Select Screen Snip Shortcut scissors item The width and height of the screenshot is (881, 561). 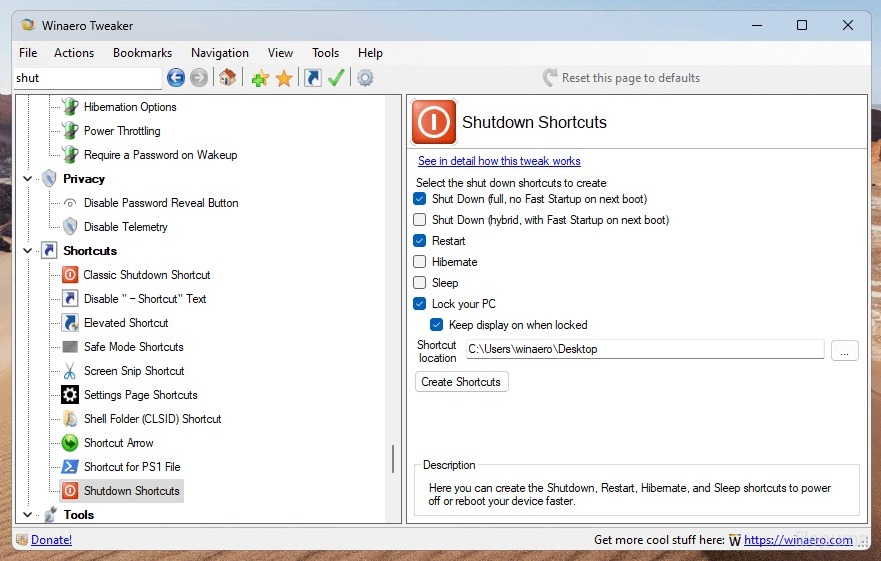(x=133, y=371)
